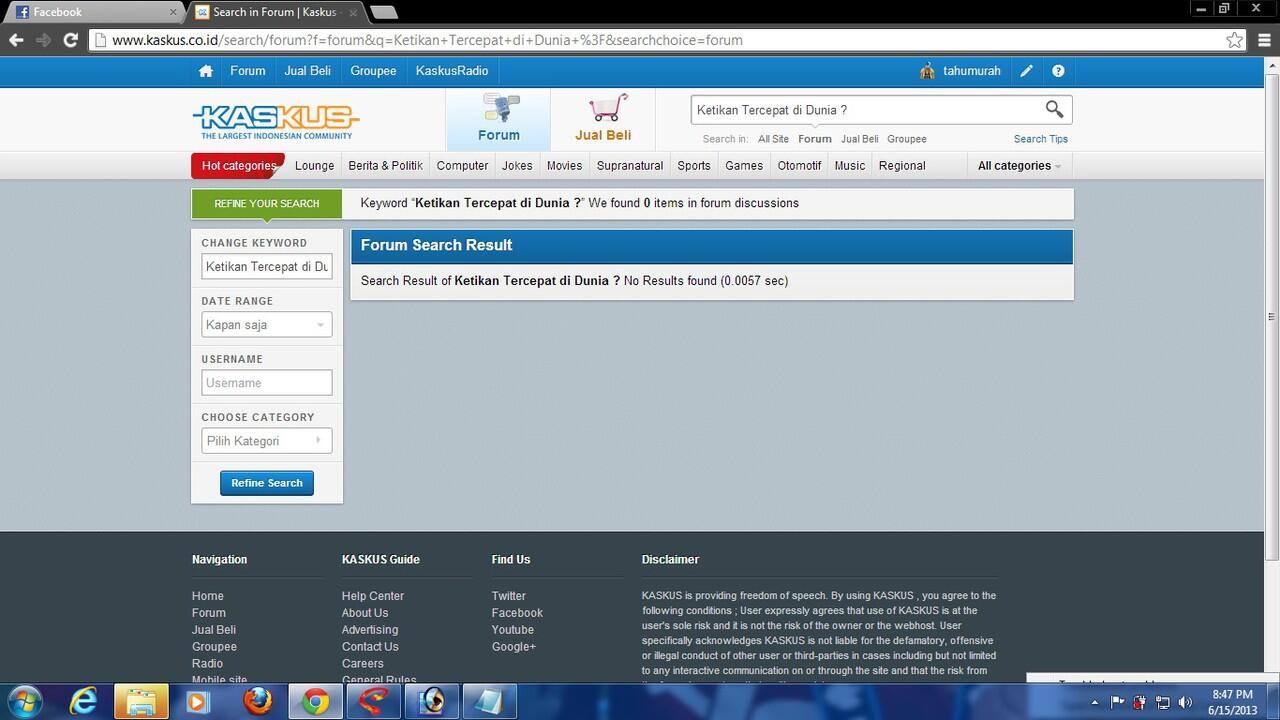Click the pencil edit icon in top bar

pos(1027,71)
